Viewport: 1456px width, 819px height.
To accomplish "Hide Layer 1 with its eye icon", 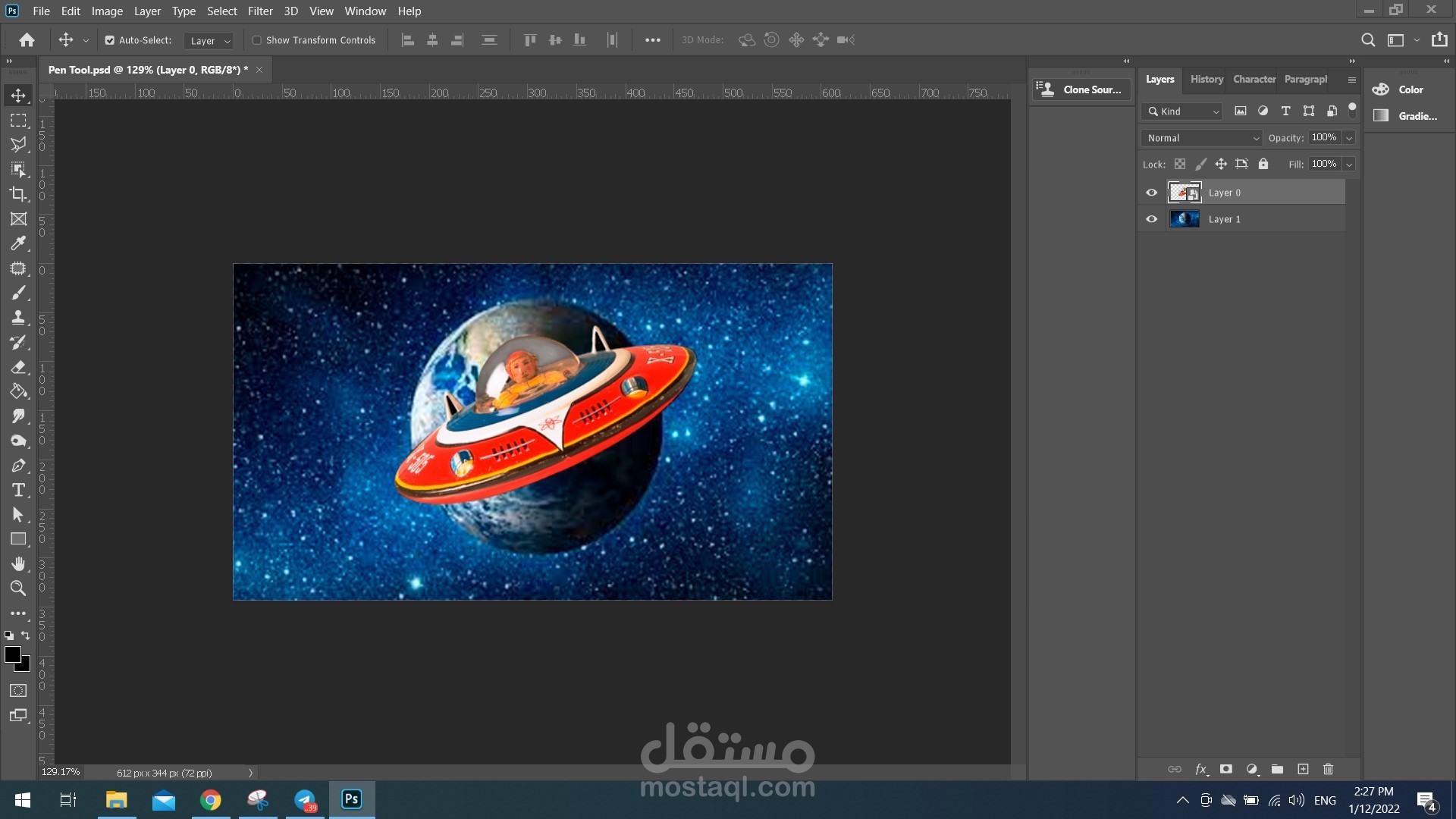I will pos(1151,219).
